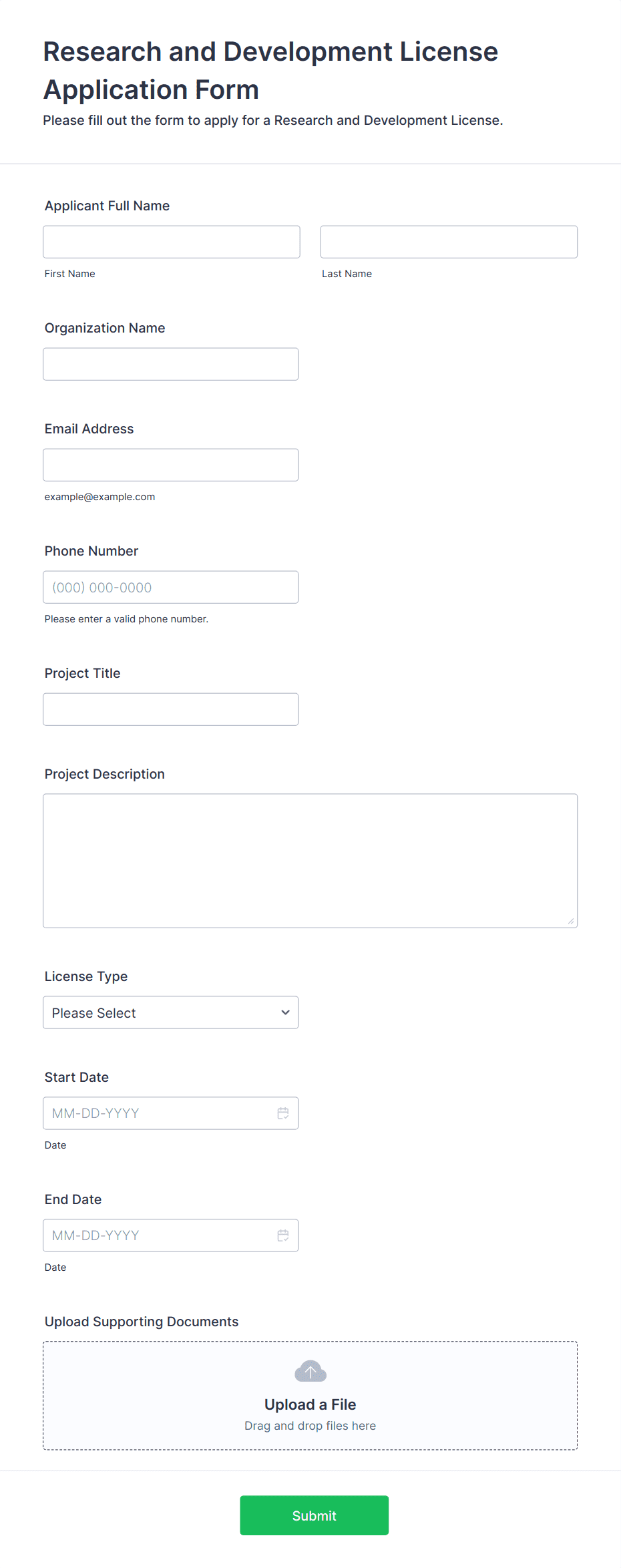Click the Project Description resize handle
621x1568 pixels.
(571, 921)
